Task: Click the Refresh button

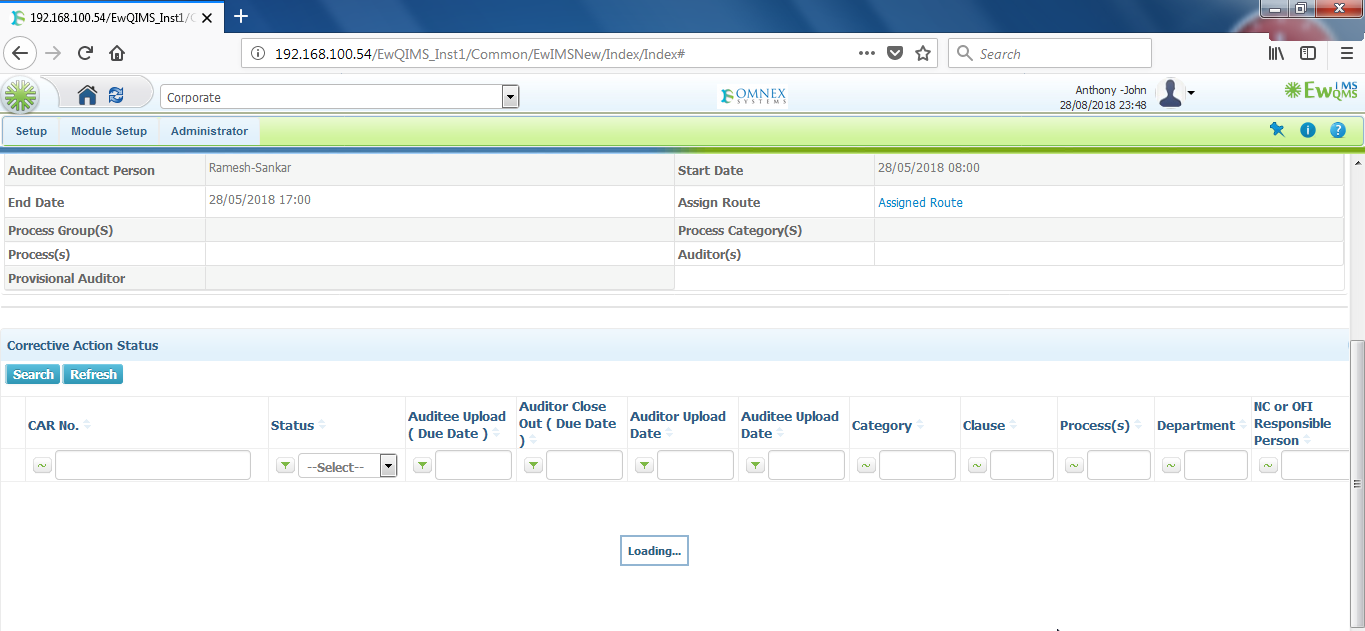Action: (94, 374)
